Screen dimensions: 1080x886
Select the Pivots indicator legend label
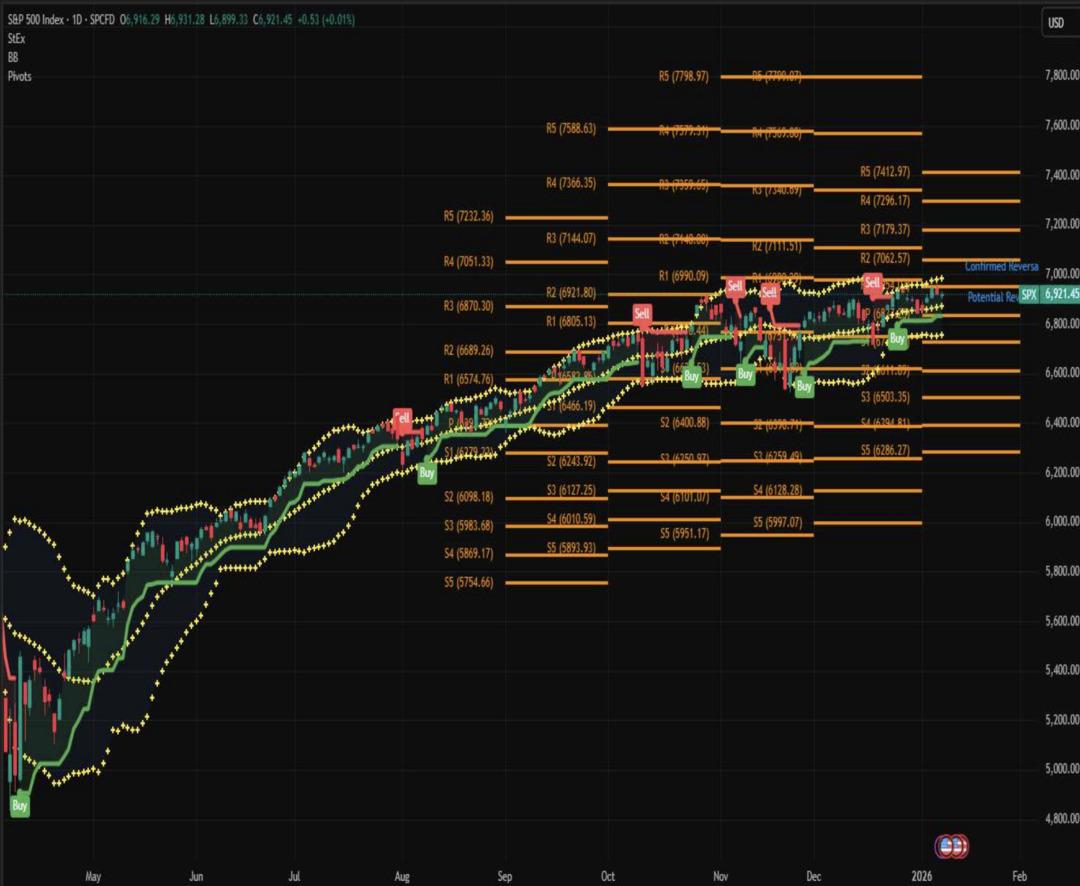click(19, 76)
